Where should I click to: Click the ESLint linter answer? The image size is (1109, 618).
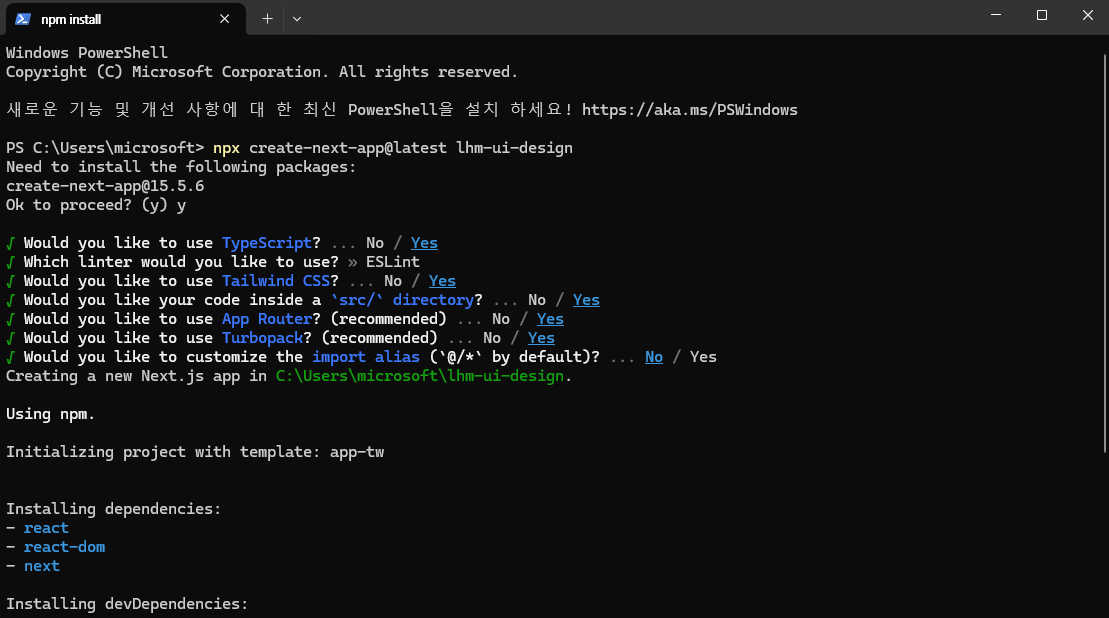(393, 262)
